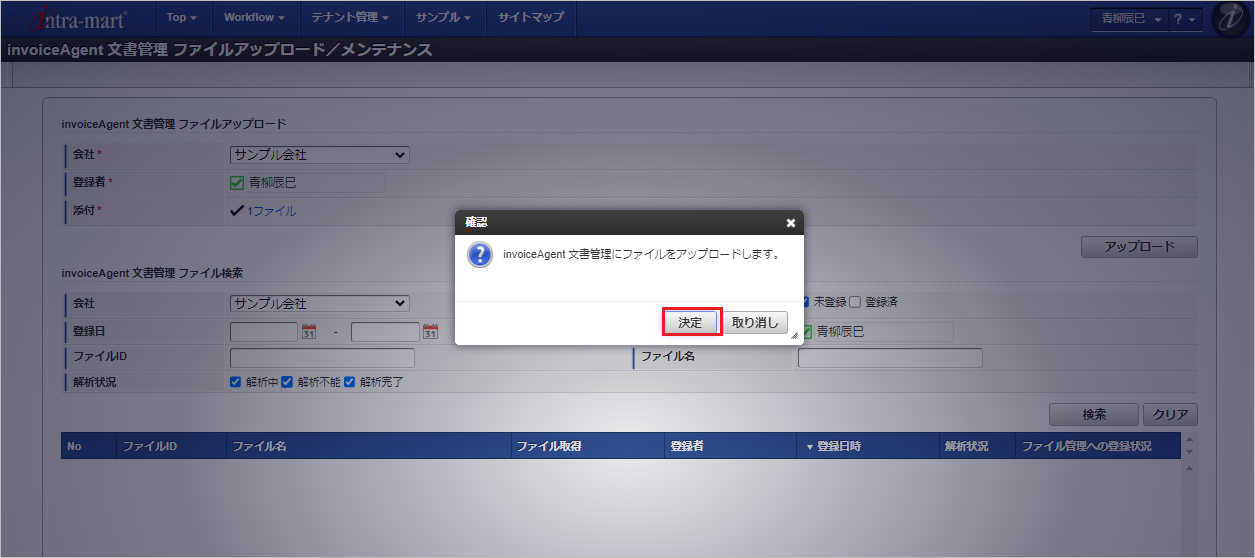
Task: Click the アップロード button
Action: tap(1139, 246)
